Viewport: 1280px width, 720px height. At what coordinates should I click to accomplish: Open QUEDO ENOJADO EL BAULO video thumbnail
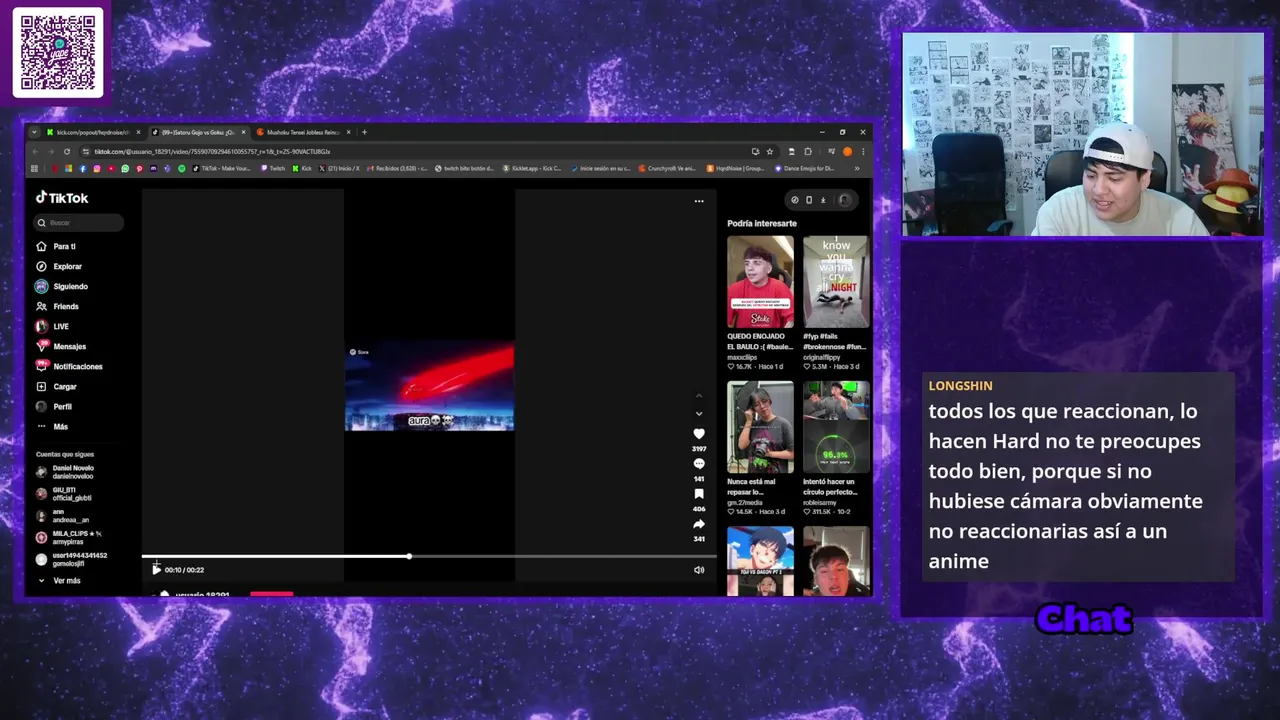[760, 282]
